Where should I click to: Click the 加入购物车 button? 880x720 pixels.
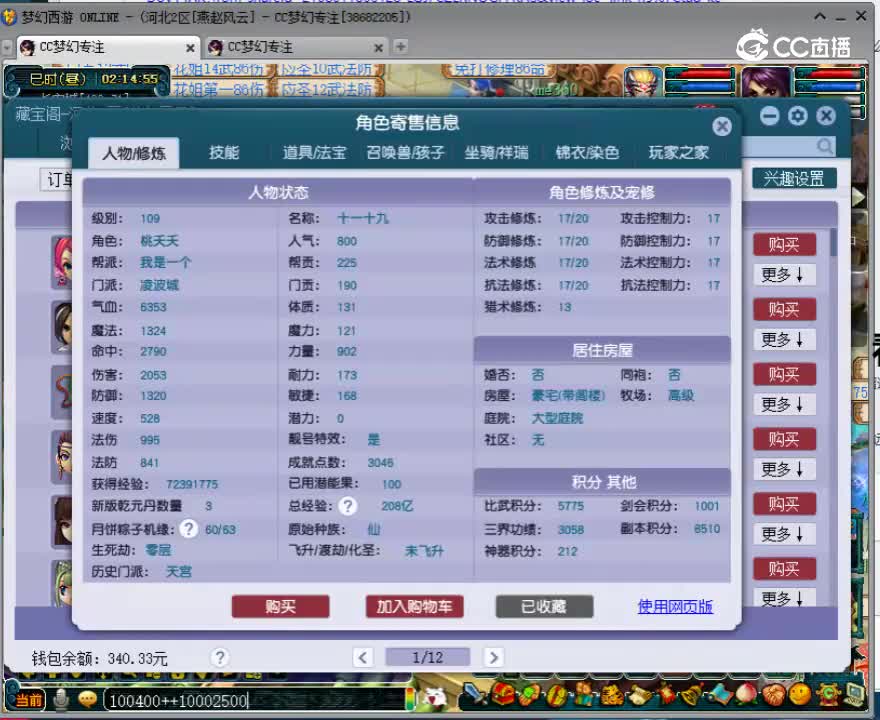(x=414, y=607)
